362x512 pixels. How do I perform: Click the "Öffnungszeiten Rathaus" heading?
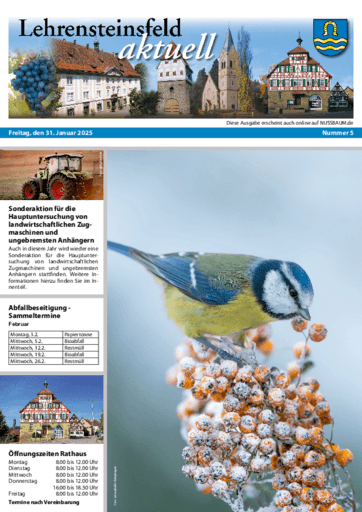(x=47, y=454)
